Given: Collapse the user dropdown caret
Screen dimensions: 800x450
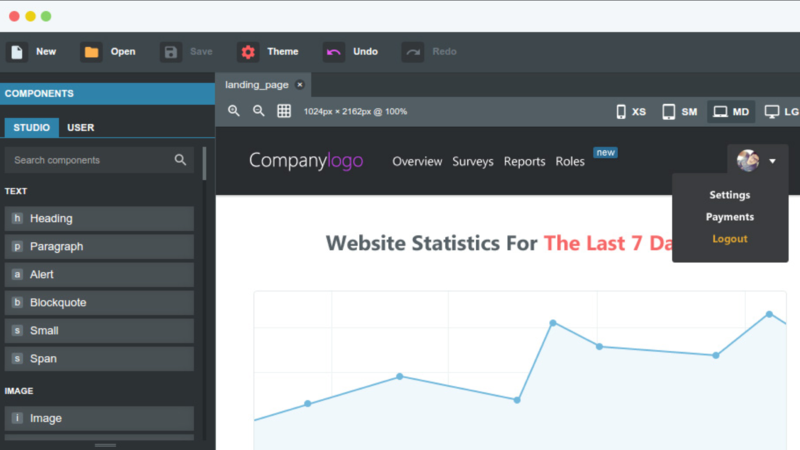Looking at the screenshot, I should click(x=772, y=161).
